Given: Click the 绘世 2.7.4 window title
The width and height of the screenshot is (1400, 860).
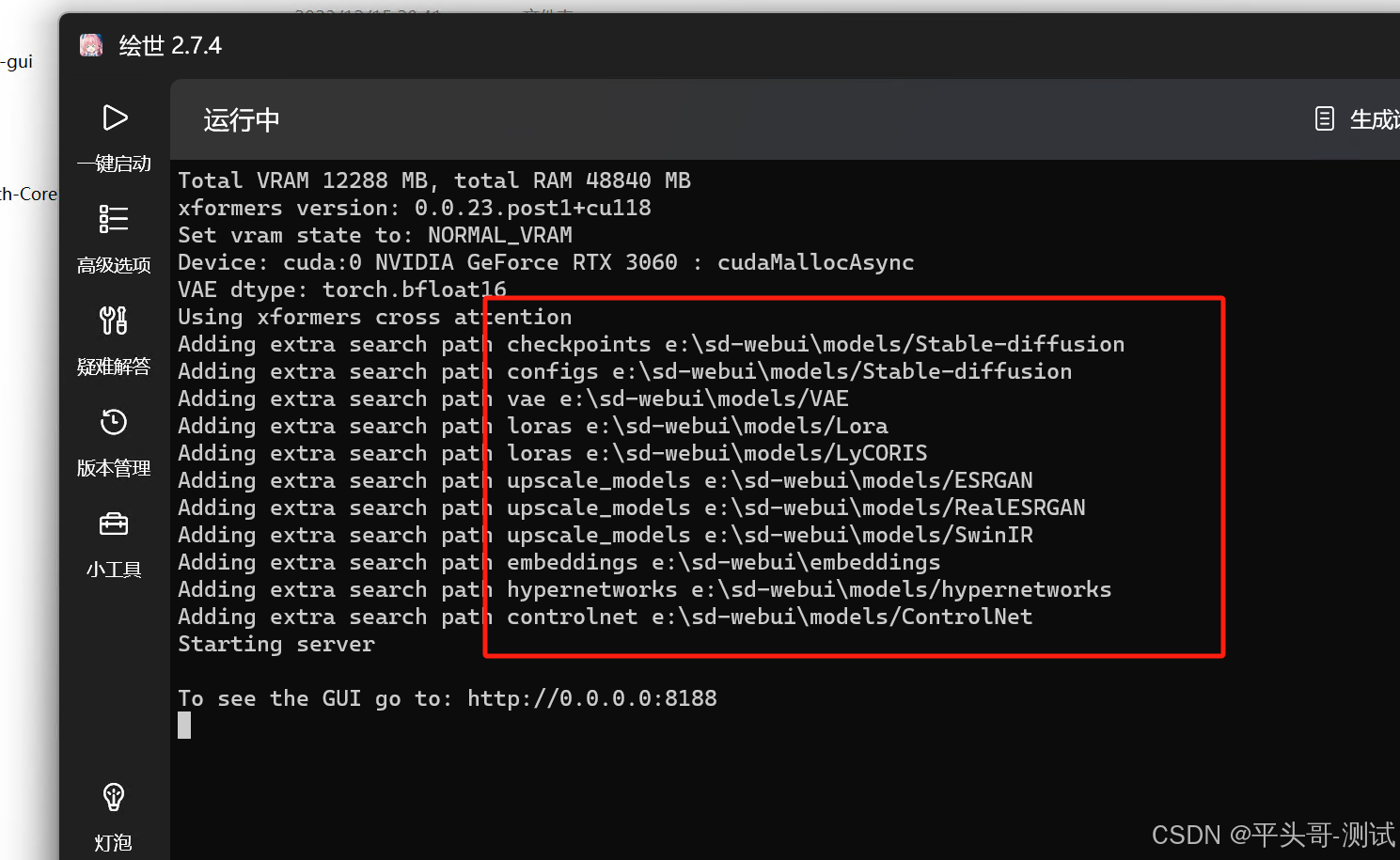Looking at the screenshot, I should coord(170,45).
